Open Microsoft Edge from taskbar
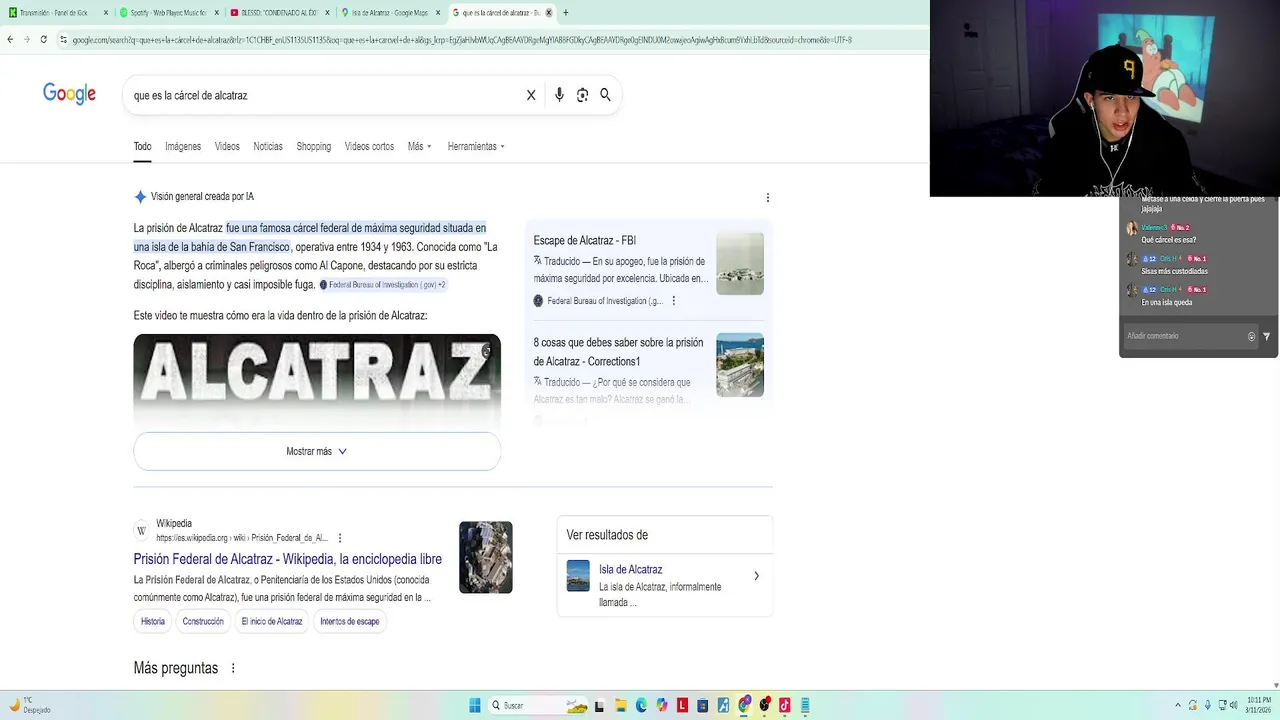 tap(641, 705)
